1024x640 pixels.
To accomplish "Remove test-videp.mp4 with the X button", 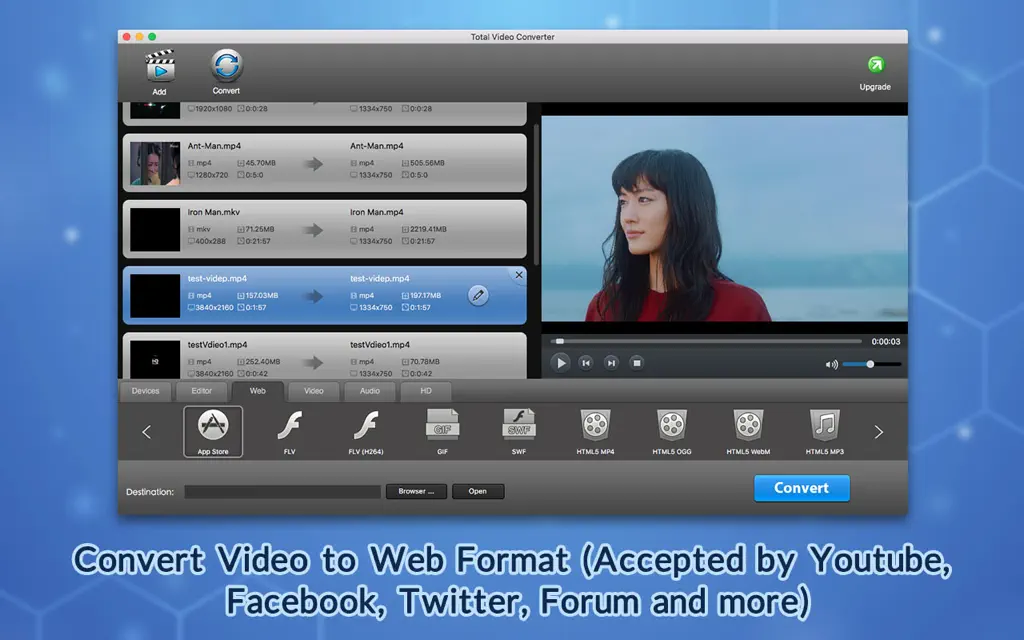I will tap(518, 274).
